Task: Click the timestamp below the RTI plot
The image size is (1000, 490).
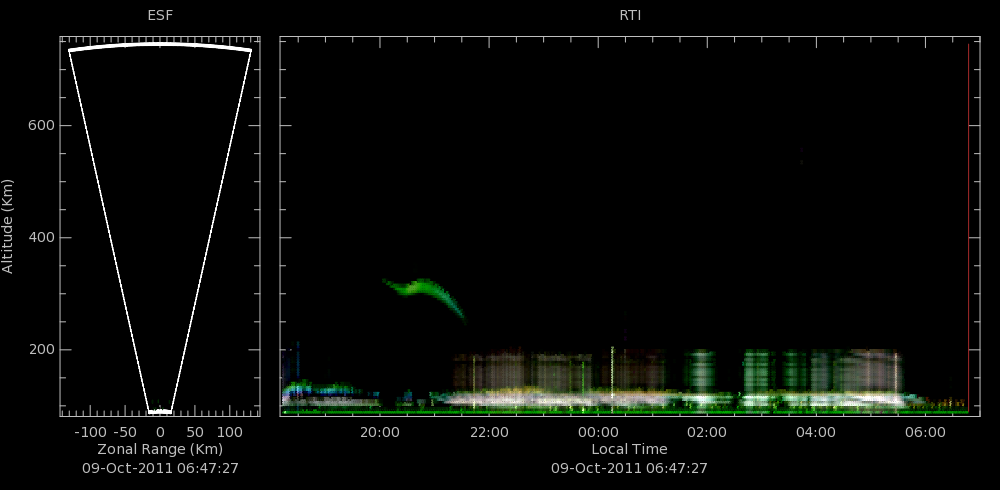Action: (x=629, y=468)
